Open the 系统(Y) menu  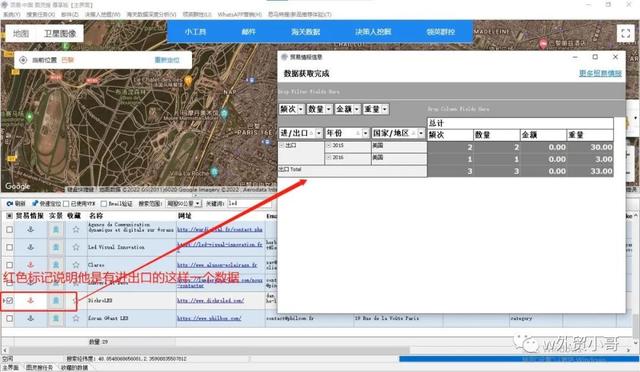pyautogui.click(x=11, y=14)
